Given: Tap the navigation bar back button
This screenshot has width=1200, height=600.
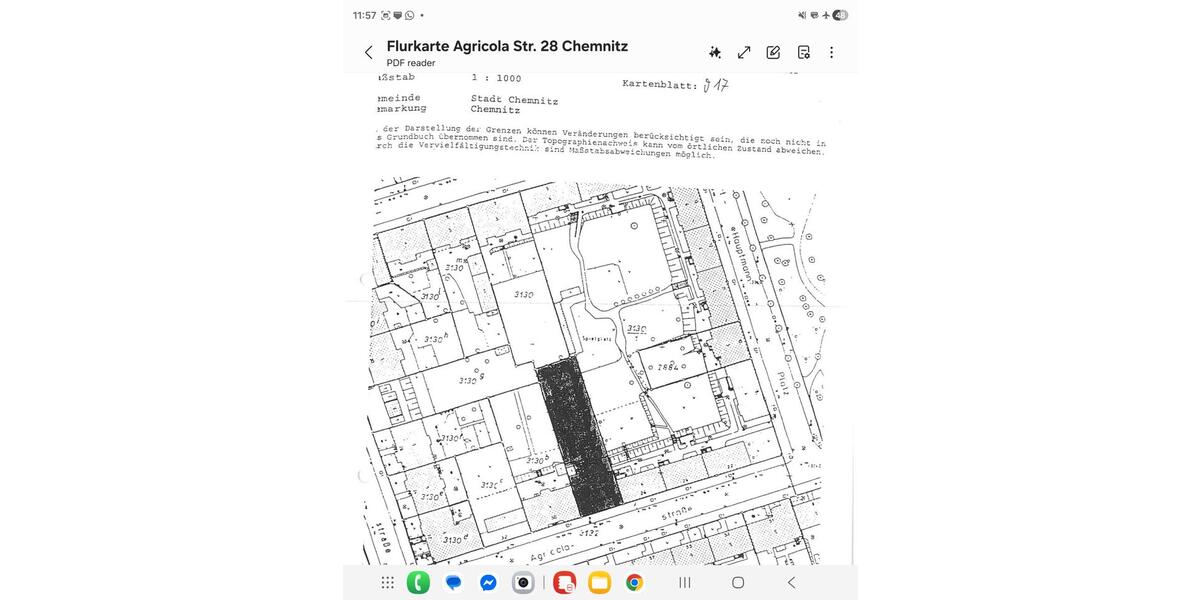Looking at the screenshot, I should 791,582.
